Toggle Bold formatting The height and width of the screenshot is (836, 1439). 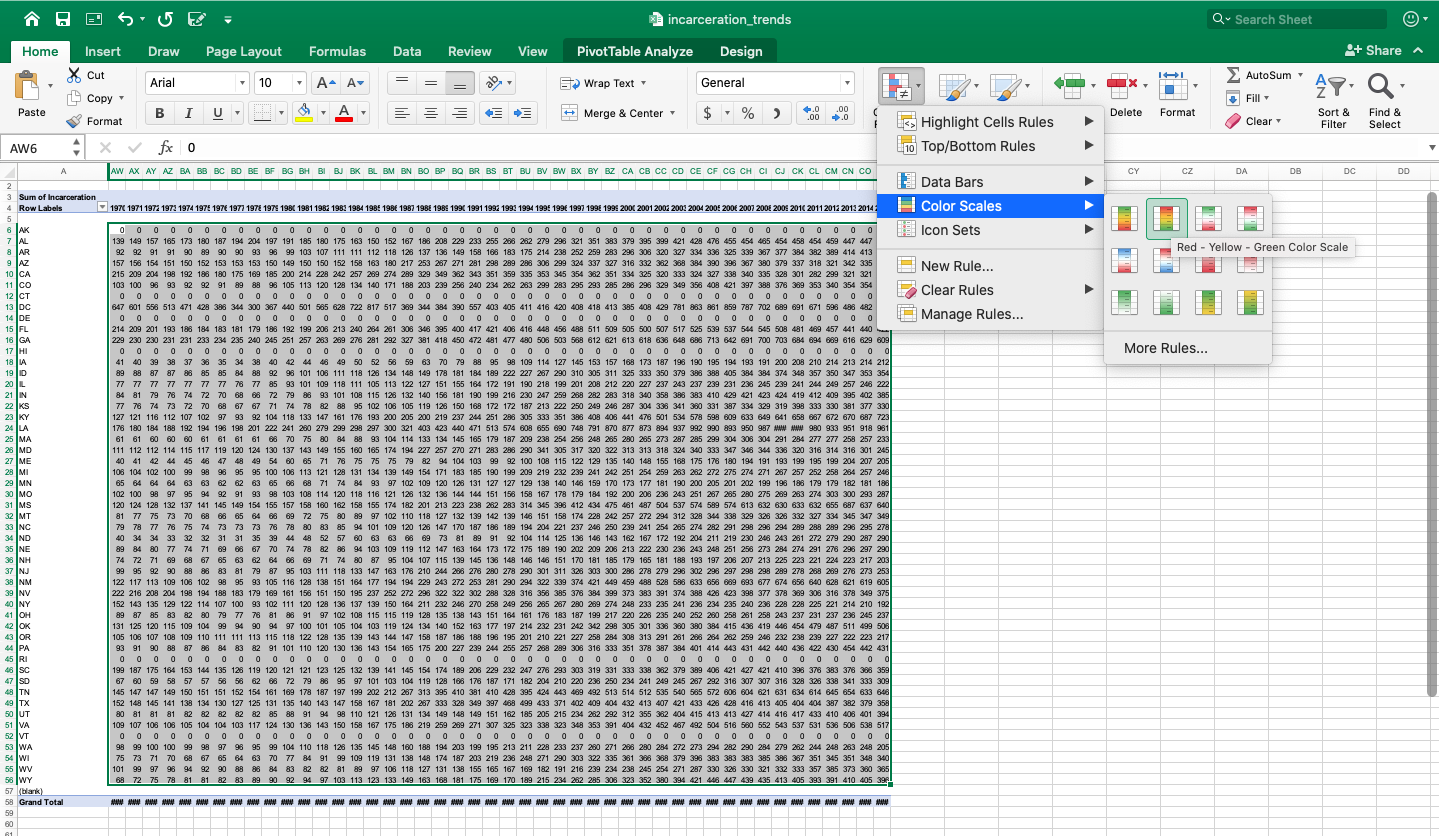(x=159, y=113)
